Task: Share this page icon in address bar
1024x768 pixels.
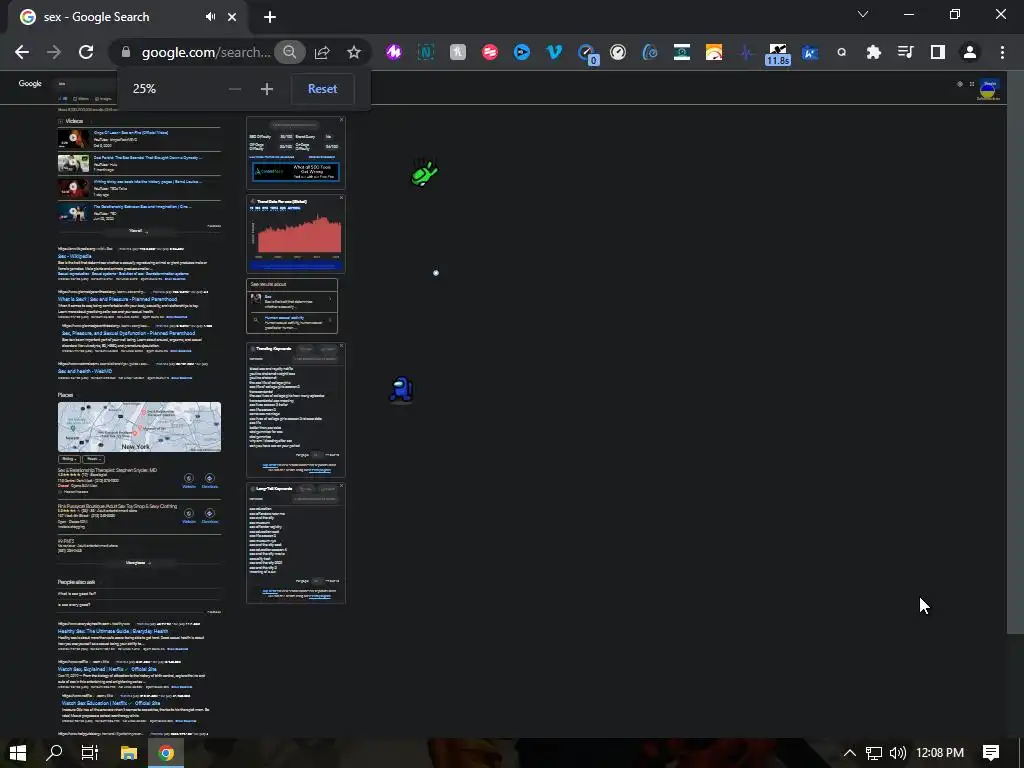Action: [x=322, y=52]
